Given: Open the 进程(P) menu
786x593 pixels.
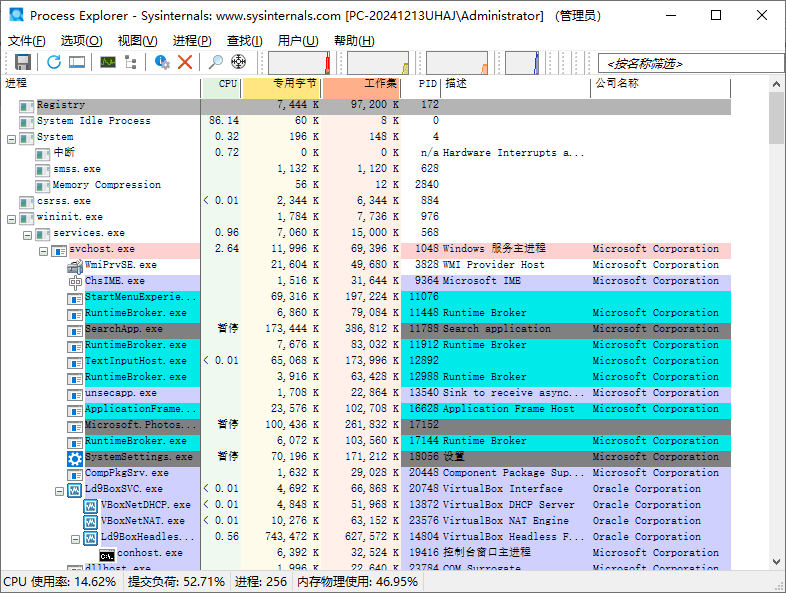Looking at the screenshot, I should pos(192,41).
